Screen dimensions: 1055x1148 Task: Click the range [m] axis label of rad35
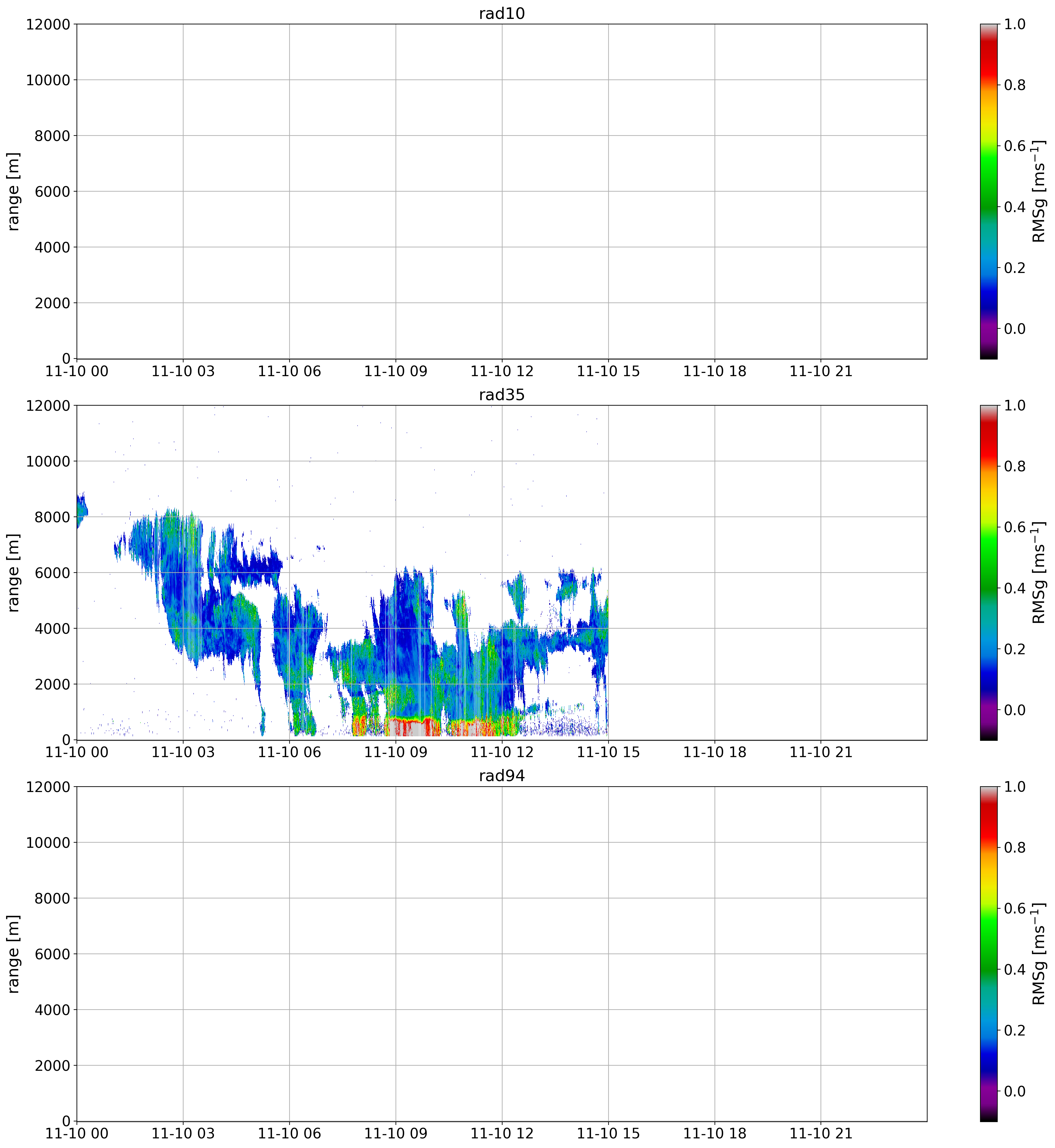tap(14, 573)
